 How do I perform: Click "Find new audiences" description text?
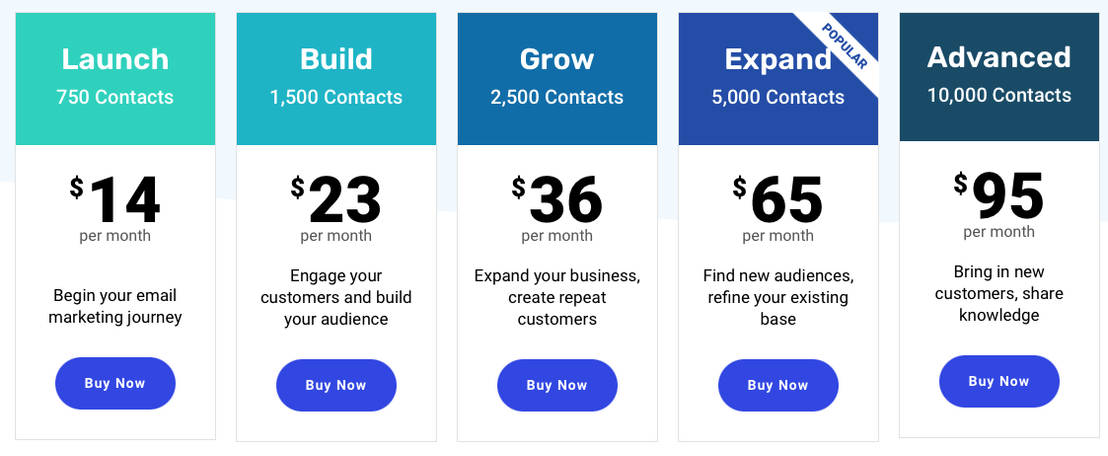(778, 276)
